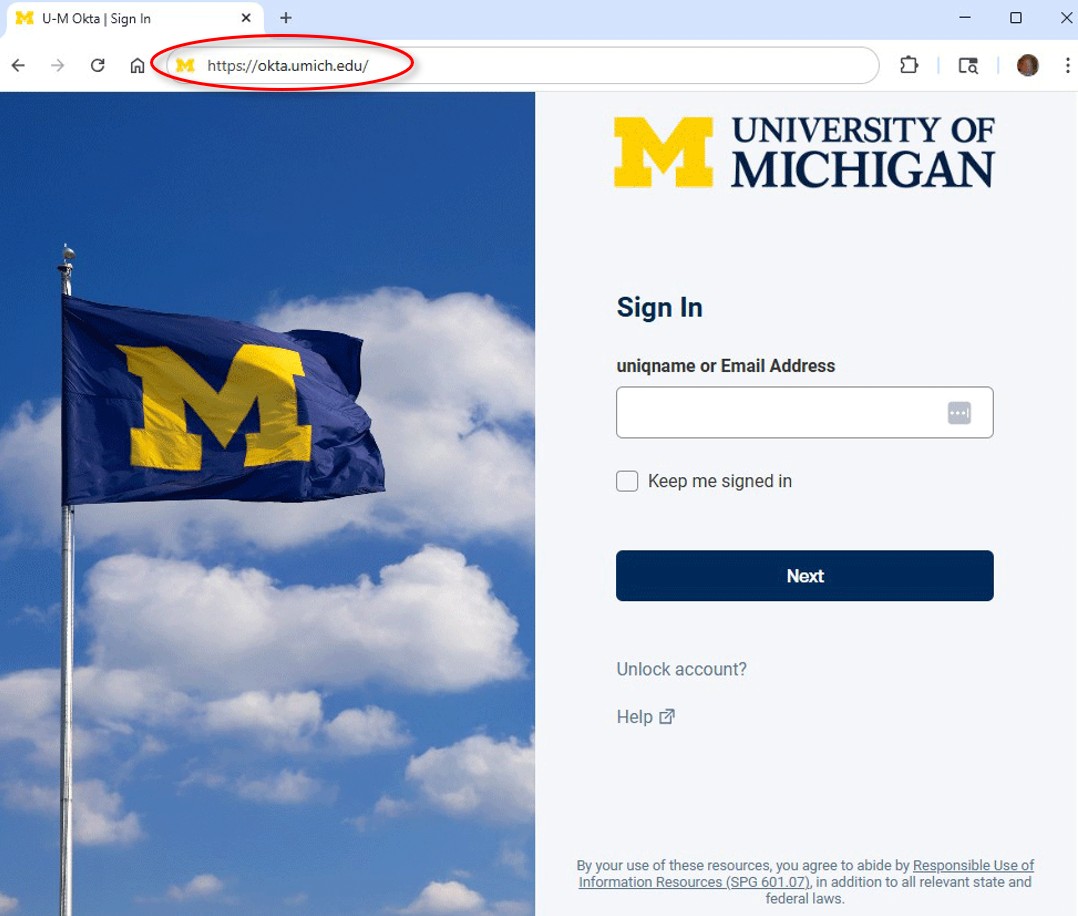Click the Next button
The width and height of the screenshot is (1078, 916).
click(804, 576)
